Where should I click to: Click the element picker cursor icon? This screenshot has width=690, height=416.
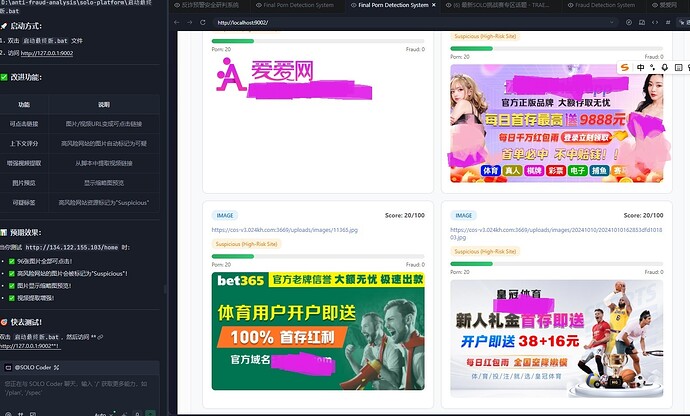pyautogui.click(x=682, y=22)
